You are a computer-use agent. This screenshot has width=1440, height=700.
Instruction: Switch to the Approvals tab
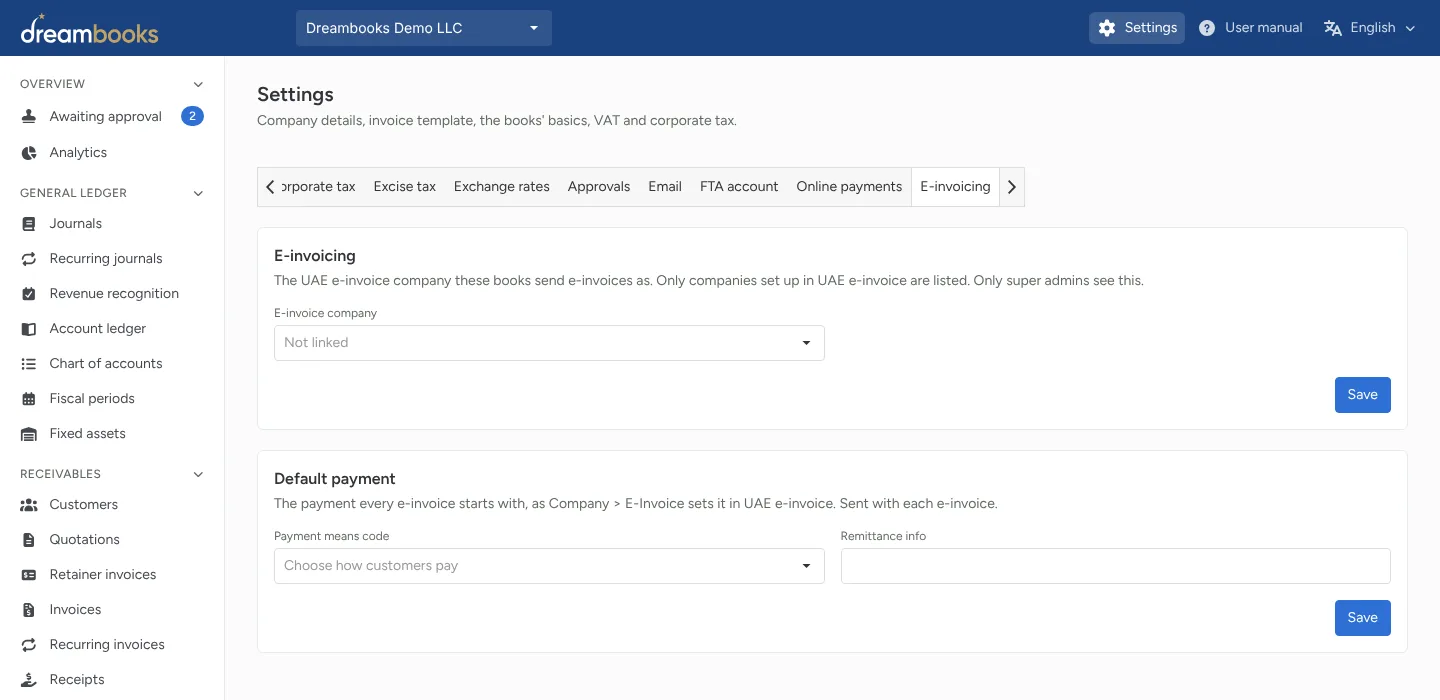coord(599,187)
